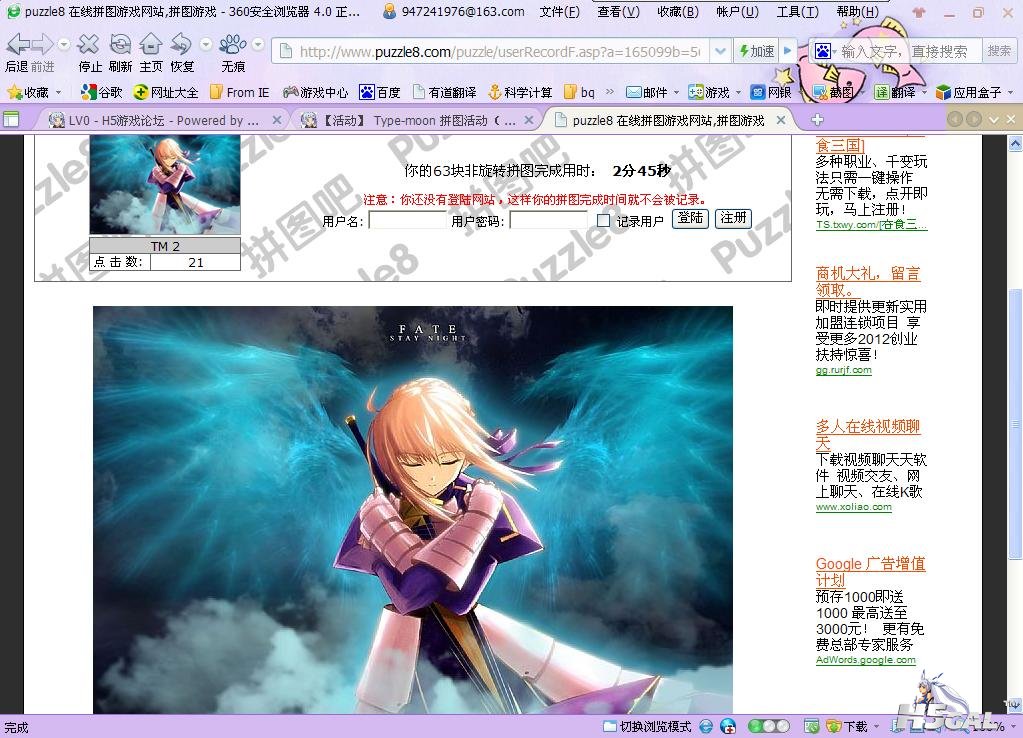Open the 科学计算 bookmark
The width and height of the screenshot is (1023, 738).
[x=520, y=93]
